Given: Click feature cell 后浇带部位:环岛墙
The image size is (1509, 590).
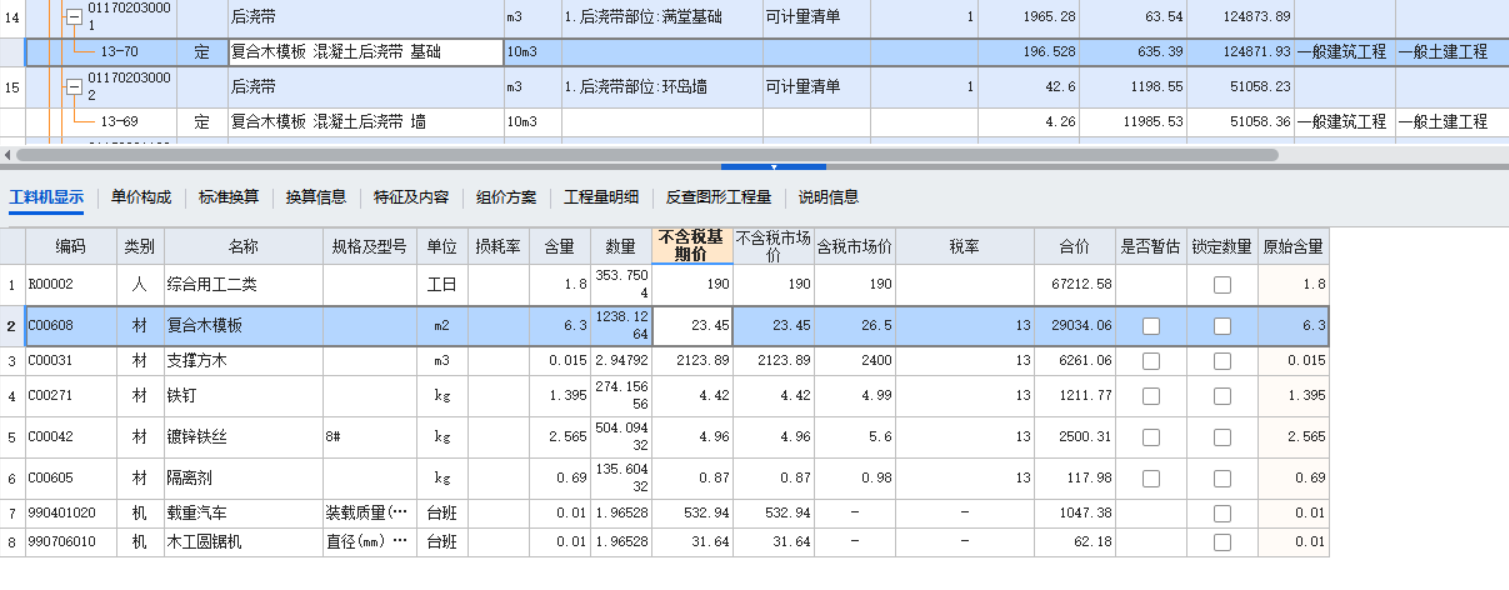Looking at the screenshot, I should click(662, 87).
